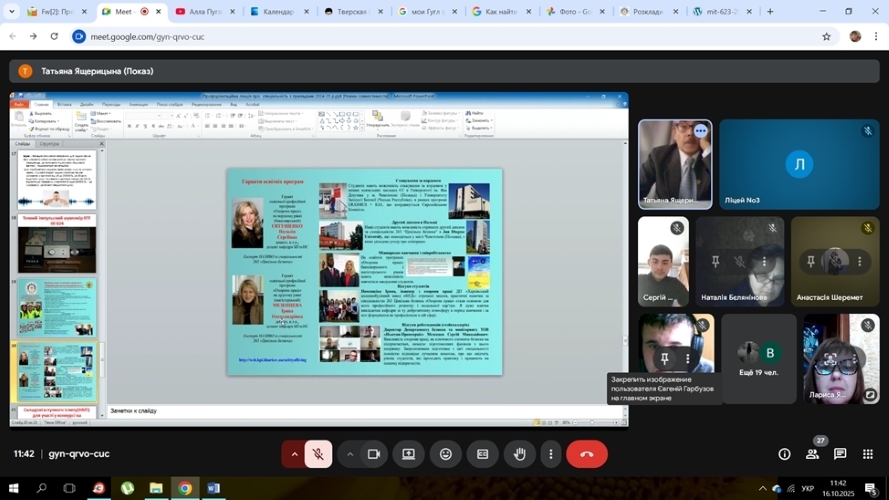Open meeting details info icon
The image size is (889, 500).
[785, 454]
